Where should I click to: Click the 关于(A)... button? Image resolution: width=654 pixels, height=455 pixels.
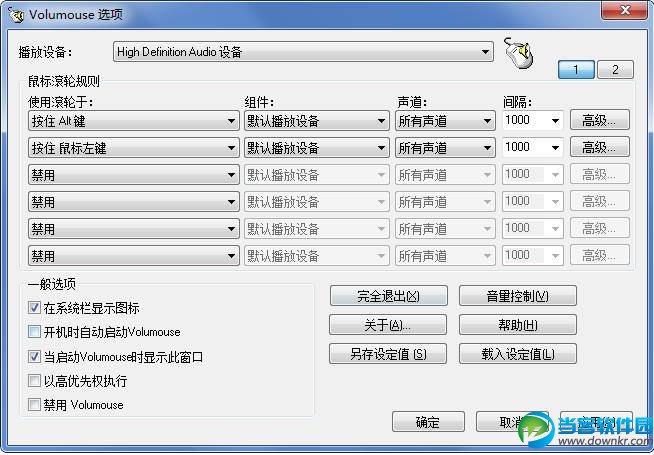coord(388,325)
